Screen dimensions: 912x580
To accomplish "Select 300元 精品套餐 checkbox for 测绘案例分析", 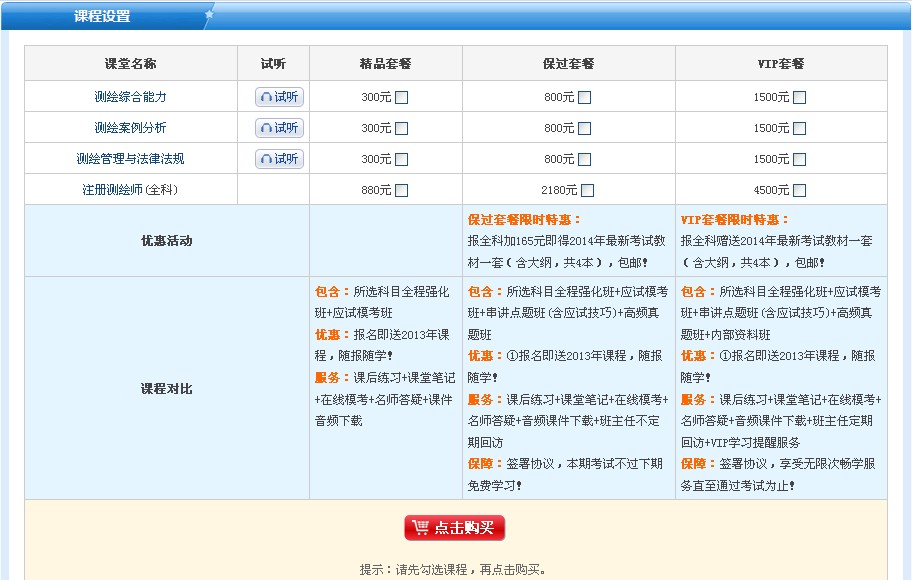I will (402, 129).
